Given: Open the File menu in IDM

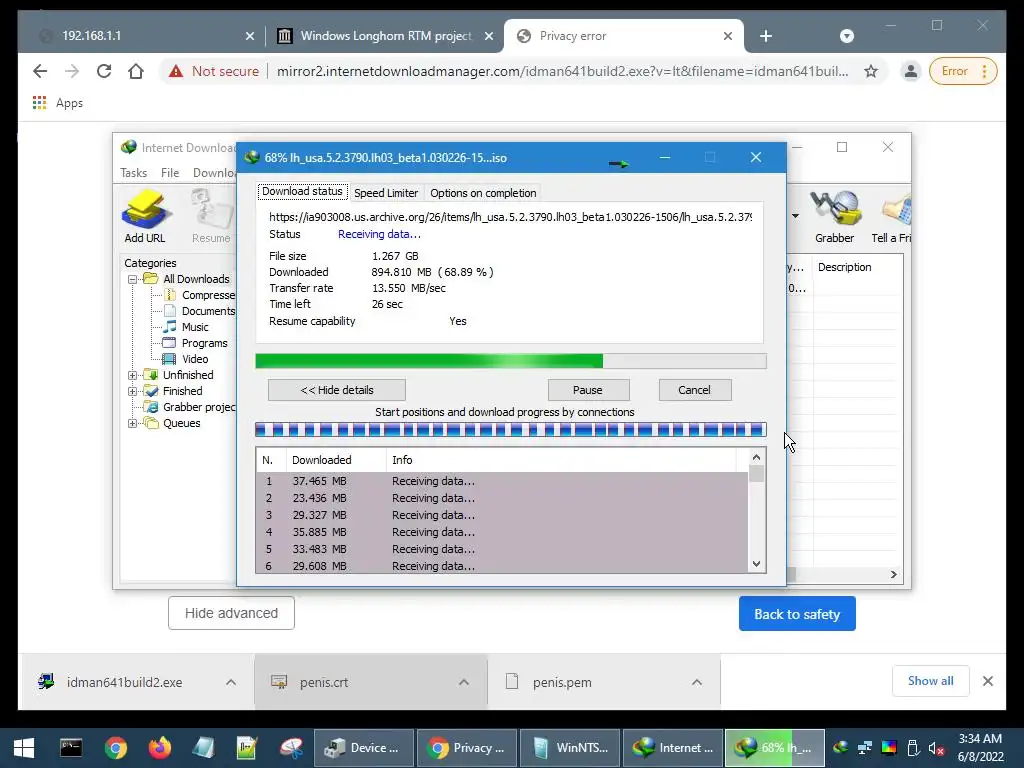Looking at the screenshot, I should pyautogui.click(x=170, y=172).
